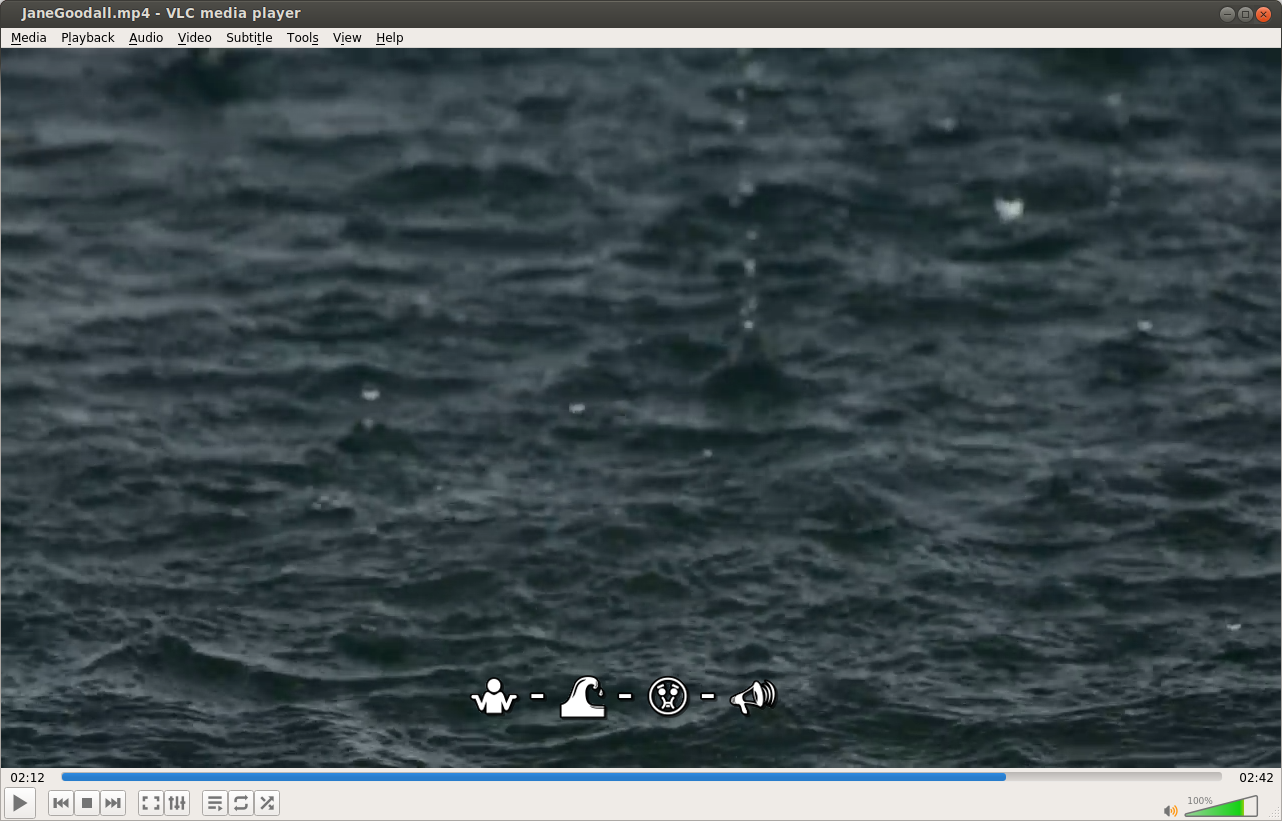
Task: Maximize the VLC window
Action: [x=1245, y=14]
